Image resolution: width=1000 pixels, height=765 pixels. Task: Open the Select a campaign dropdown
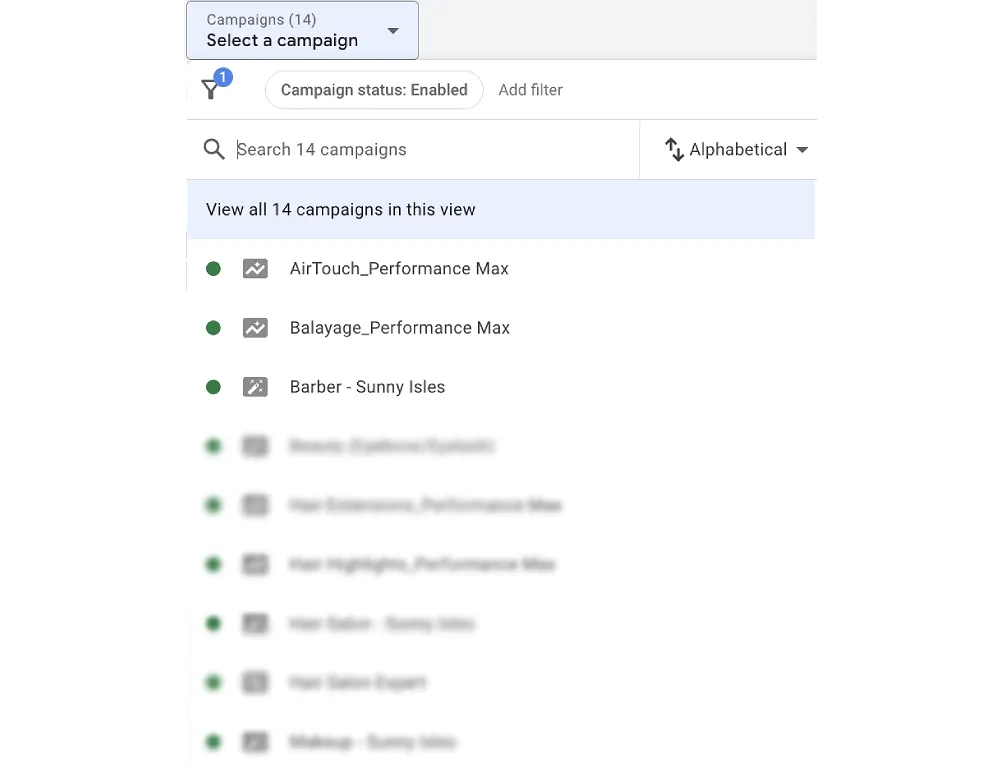pos(302,31)
